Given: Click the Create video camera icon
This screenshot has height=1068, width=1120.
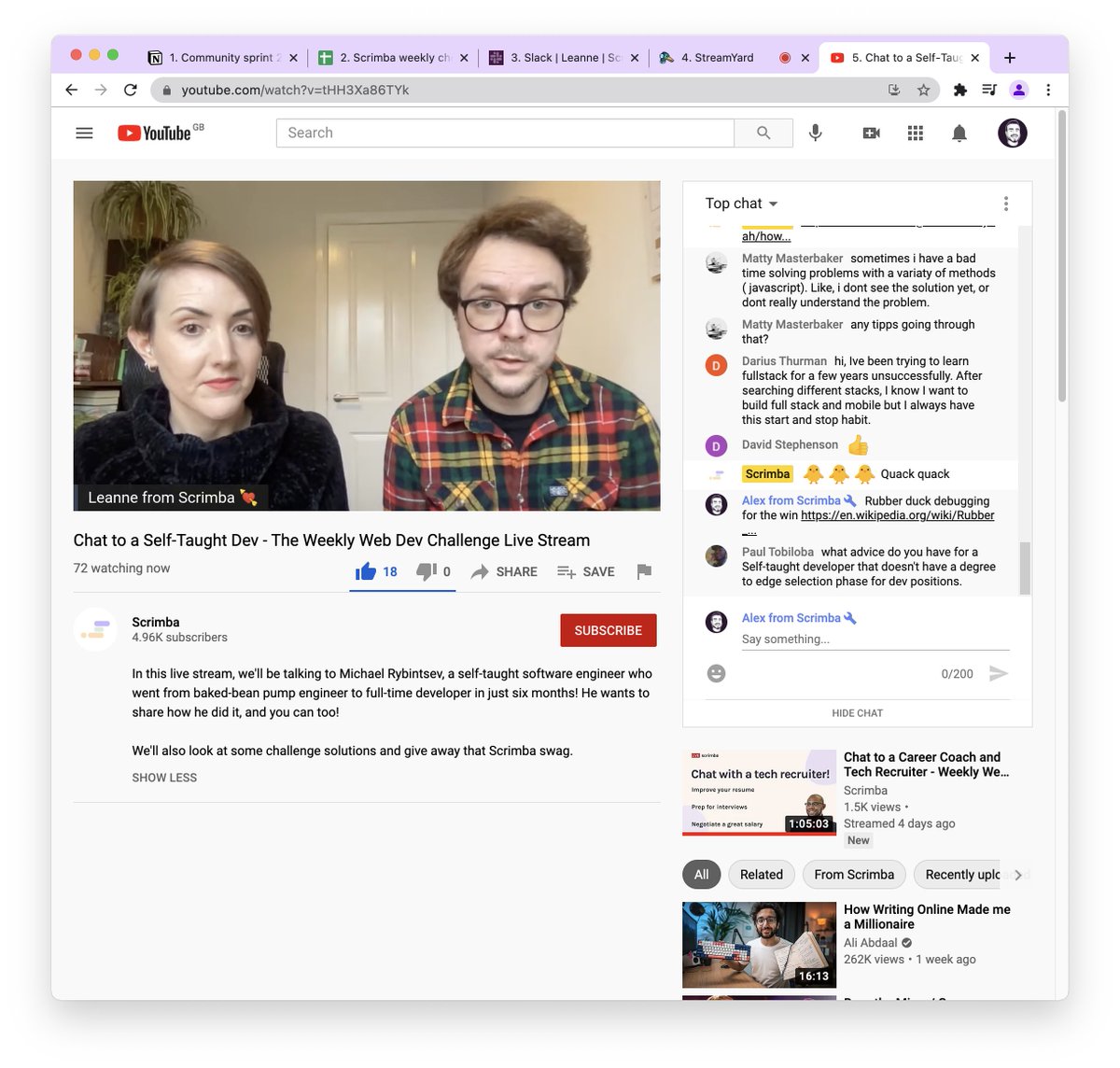Looking at the screenshot, I should click(x=870, y=133).
